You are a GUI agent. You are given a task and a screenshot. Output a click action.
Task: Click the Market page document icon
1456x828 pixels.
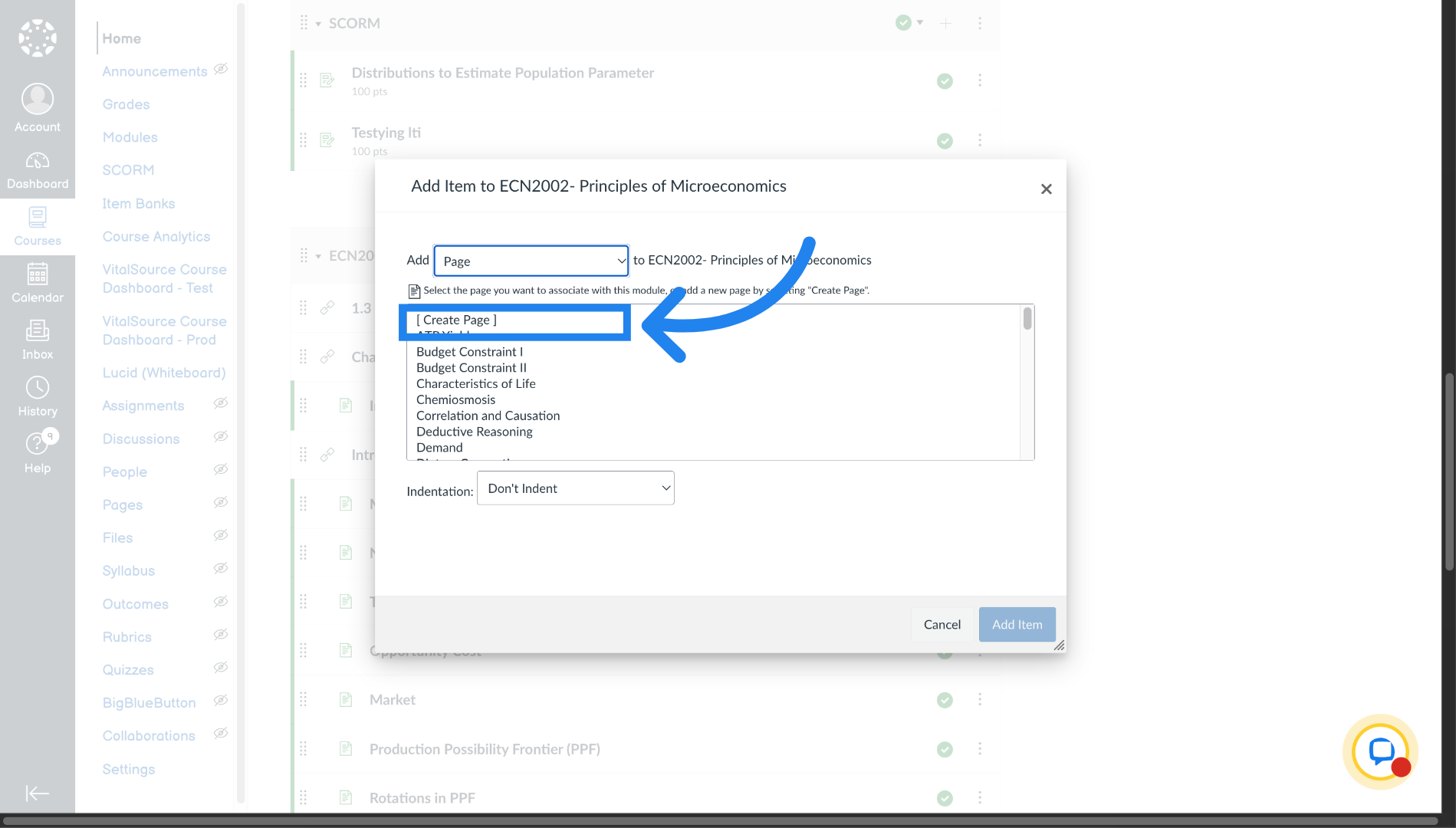click(x=346, y=699)
